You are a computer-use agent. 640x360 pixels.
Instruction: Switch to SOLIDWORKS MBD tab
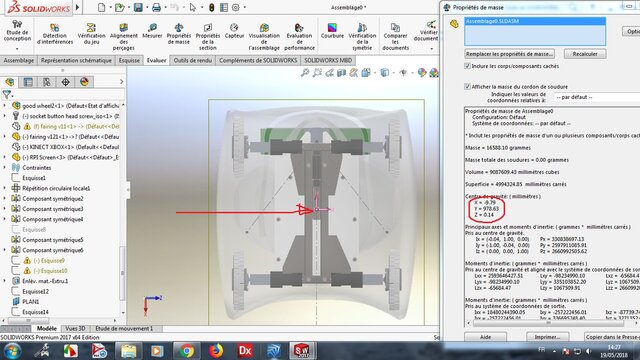(x=328, y=60)
